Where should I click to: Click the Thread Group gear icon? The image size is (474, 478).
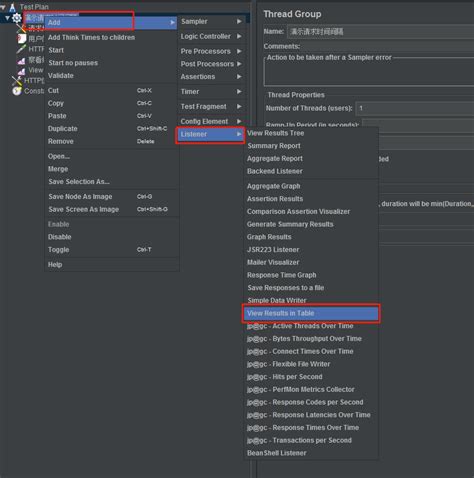pos(17,18)
